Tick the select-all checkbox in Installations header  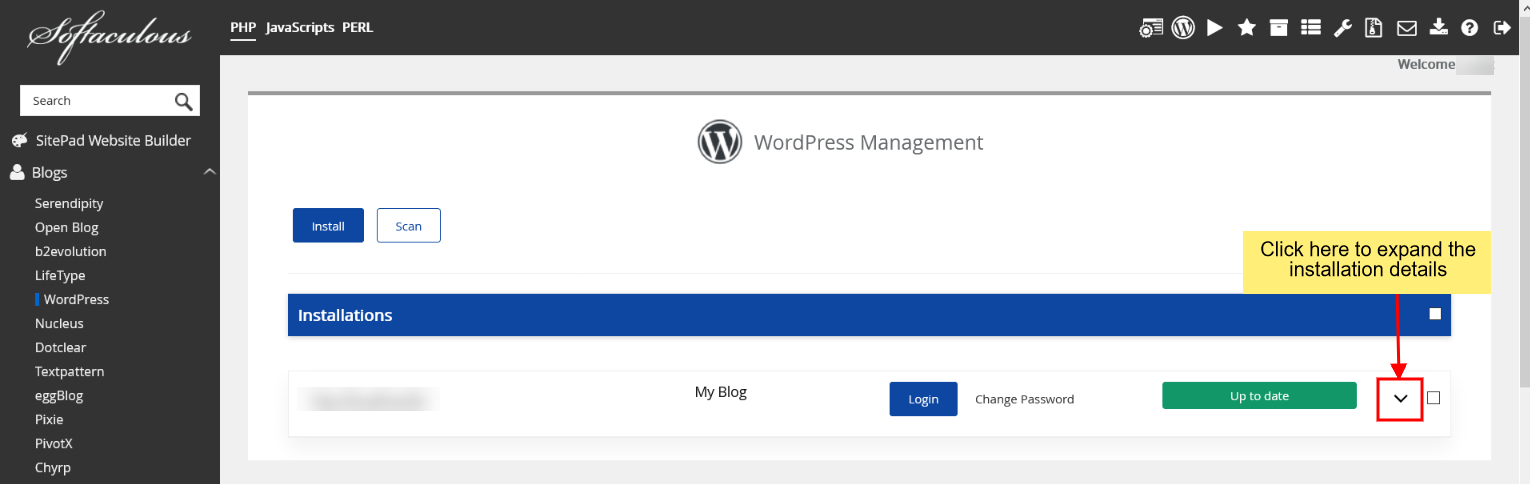(x=1435, y=314)
